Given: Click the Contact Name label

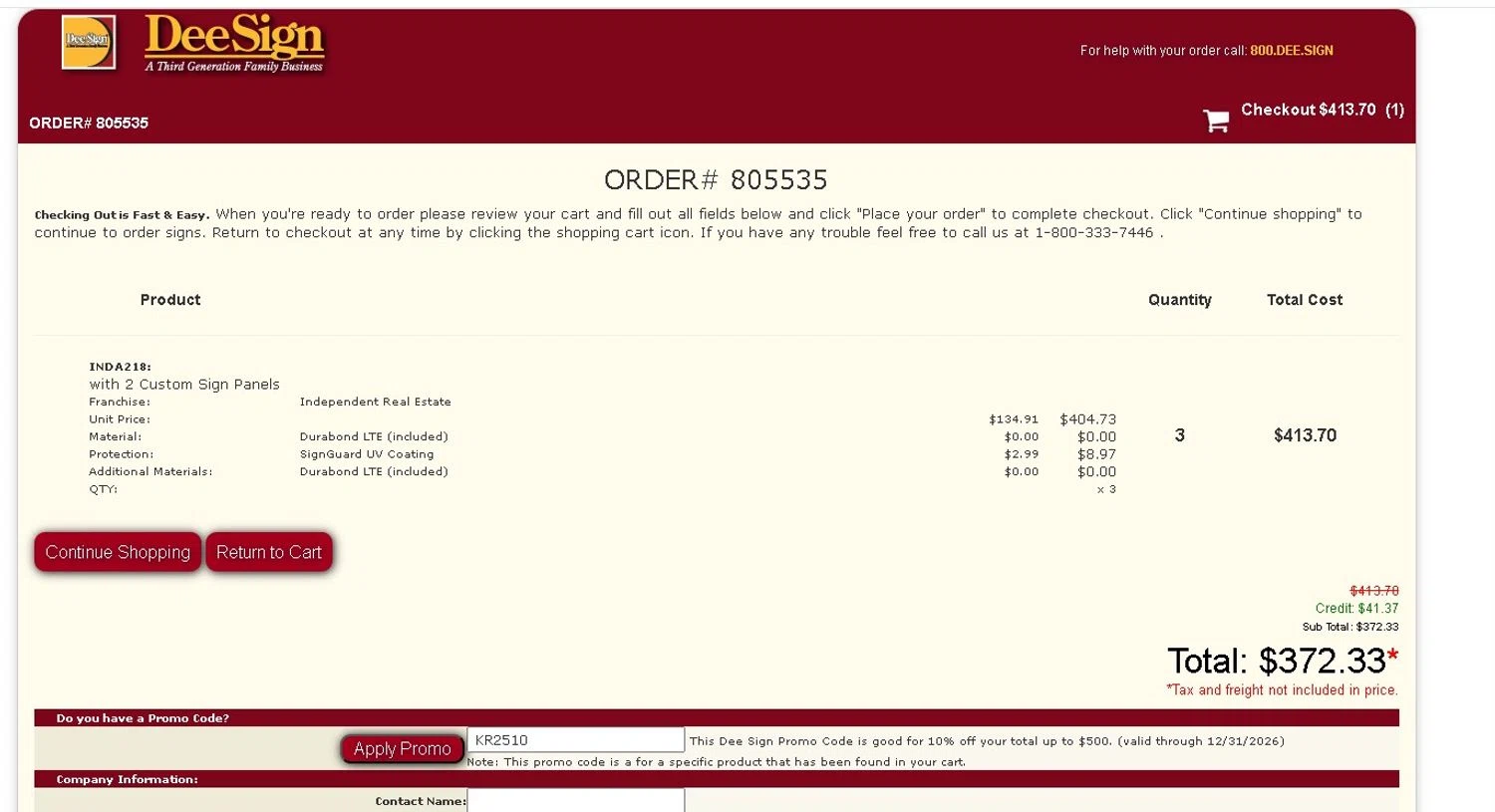Looking at the screenshot, I should [421, 801].
